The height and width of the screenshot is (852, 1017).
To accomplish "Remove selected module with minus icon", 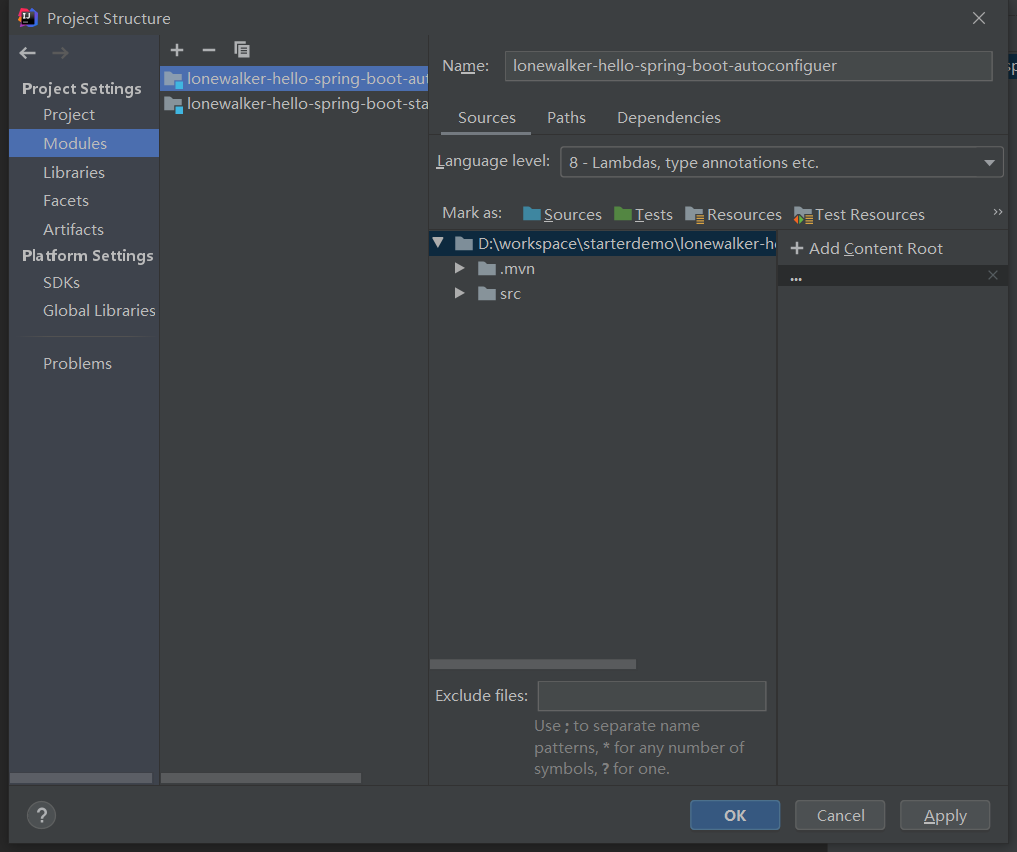I will click(209, 50).
